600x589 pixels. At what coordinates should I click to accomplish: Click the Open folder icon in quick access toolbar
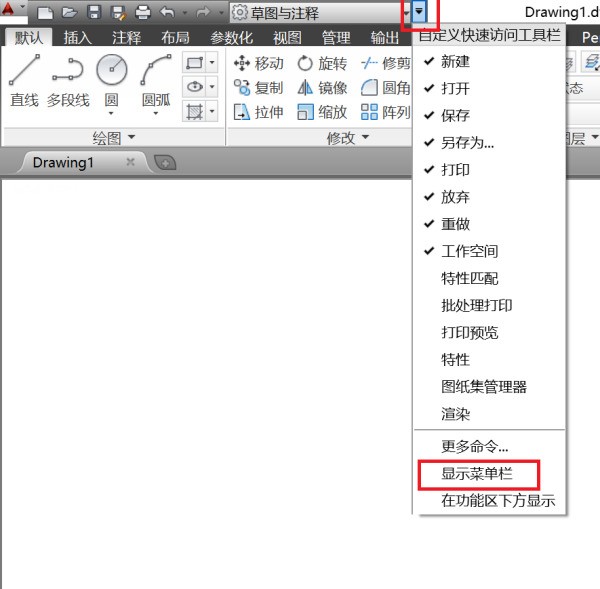[x=70, y=13]
